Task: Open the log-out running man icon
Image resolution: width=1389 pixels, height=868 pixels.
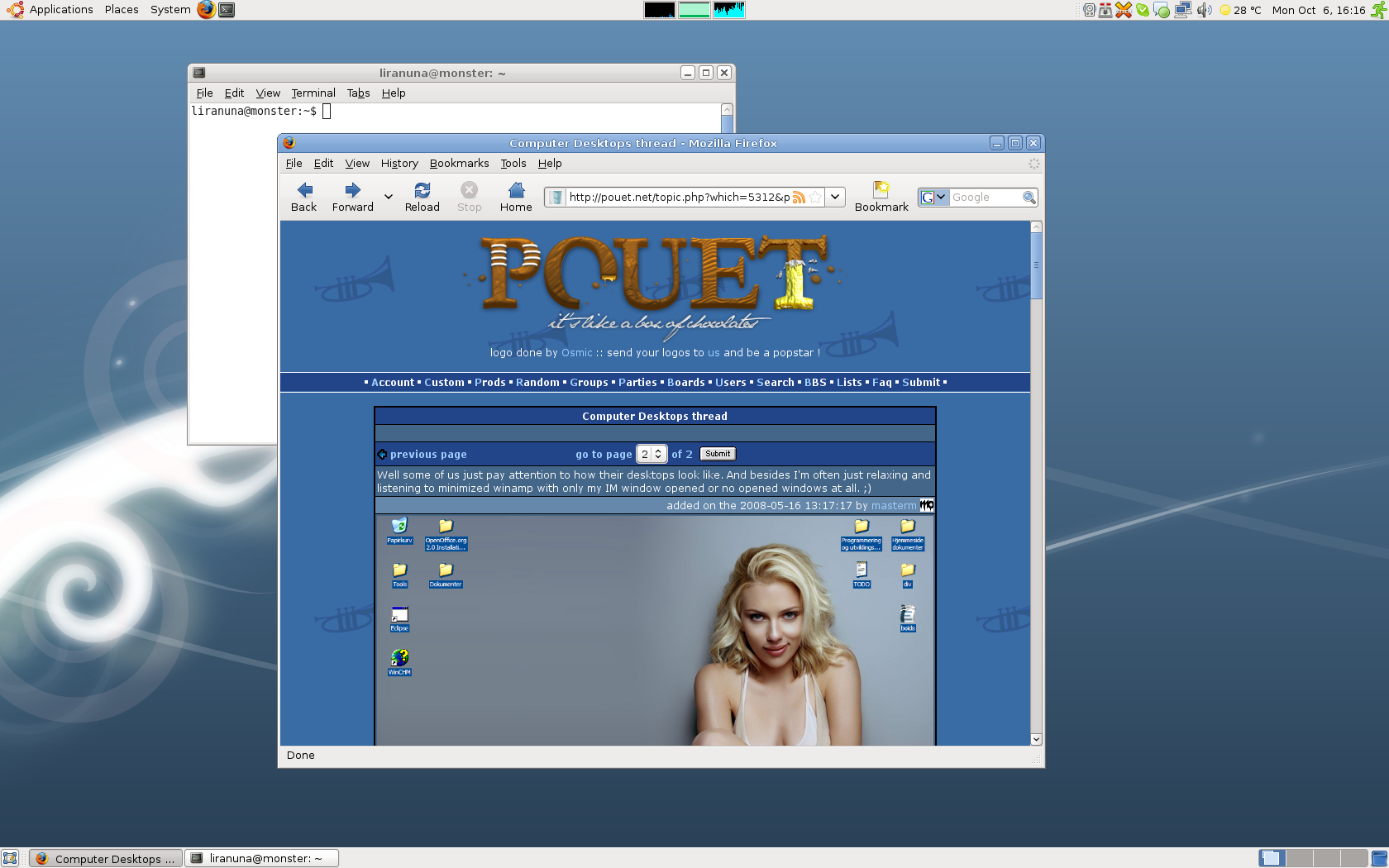Action: [1380, 10]
